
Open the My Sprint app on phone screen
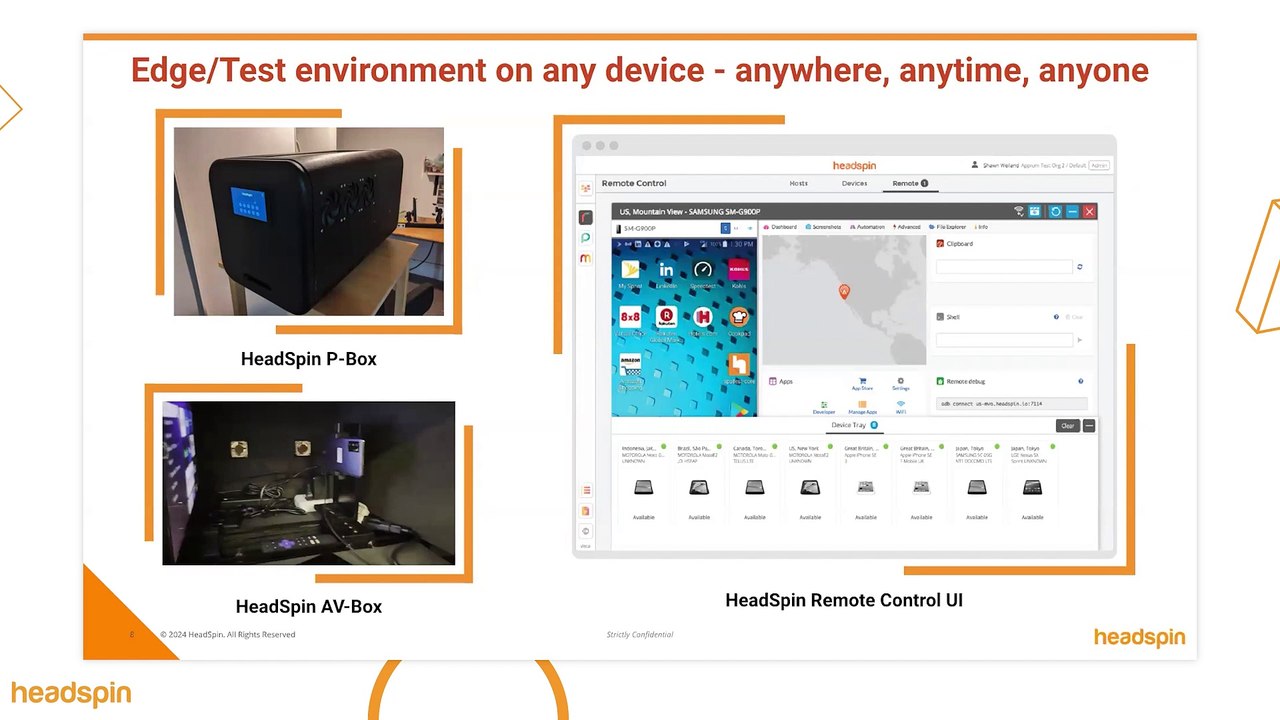[630, 270]
